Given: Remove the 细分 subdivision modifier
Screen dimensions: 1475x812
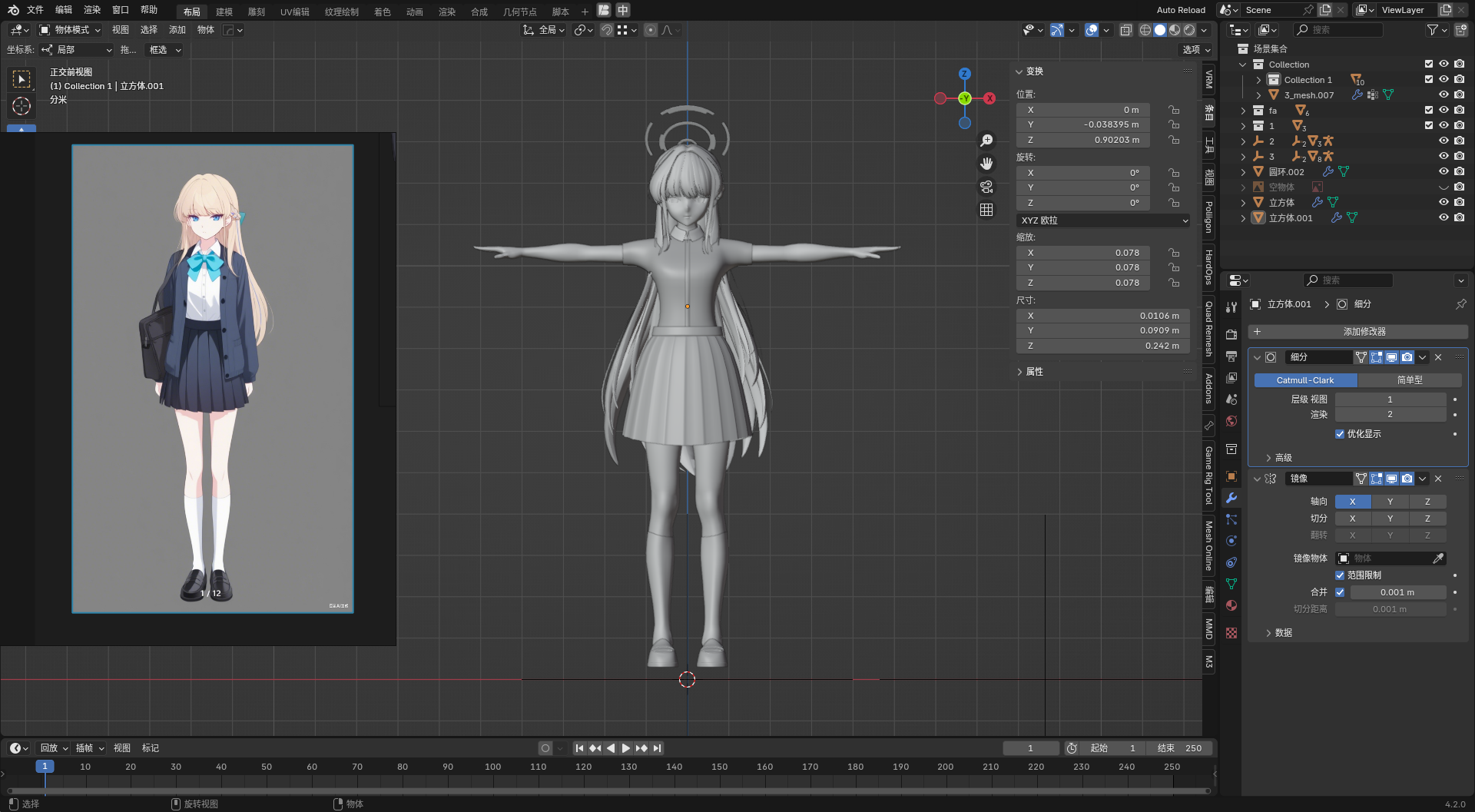Looking at the screenshot, I should click(1438, 357).
